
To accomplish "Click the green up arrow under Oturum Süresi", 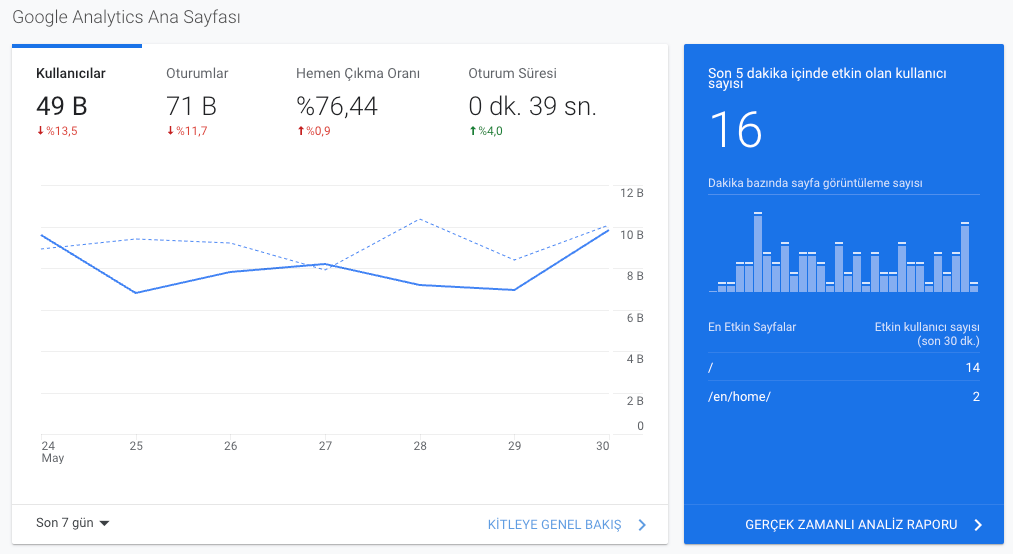I will pos(472,131).
